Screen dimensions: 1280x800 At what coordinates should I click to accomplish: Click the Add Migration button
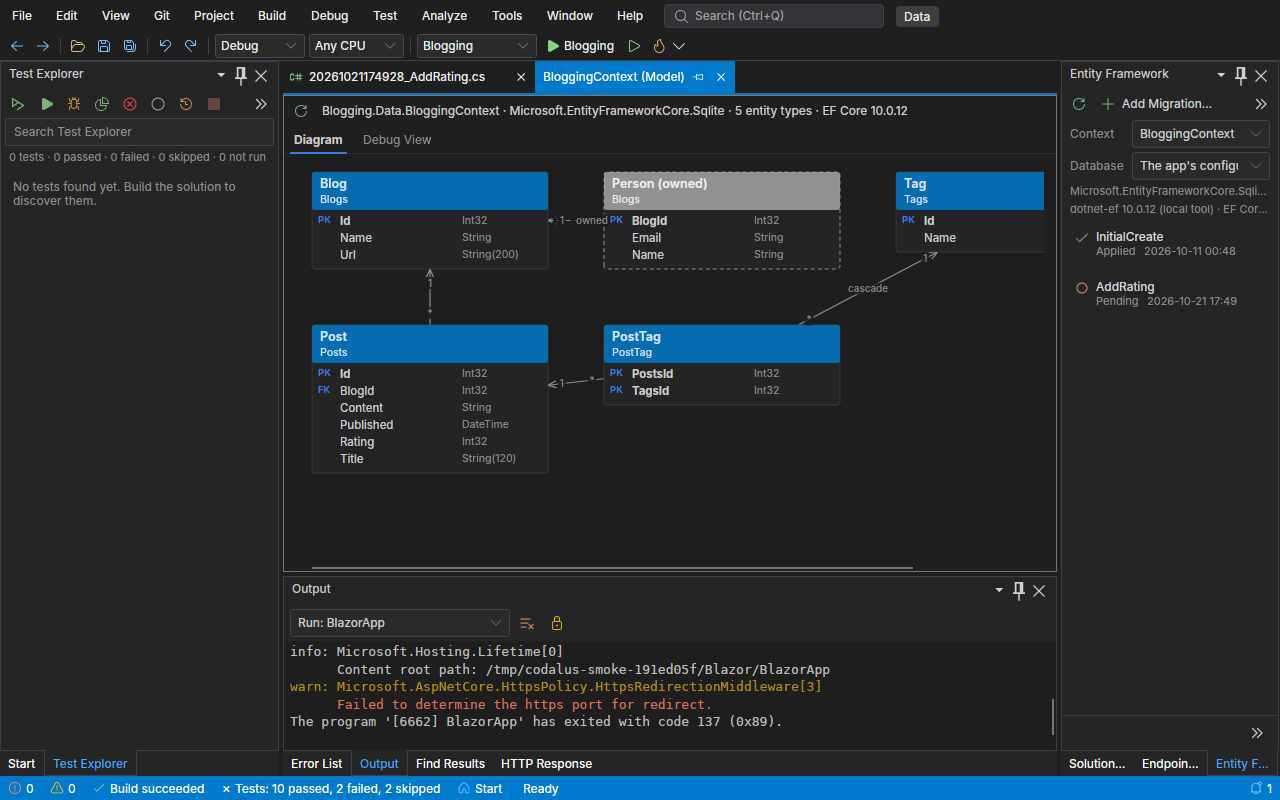click(x=1156, y=104)
